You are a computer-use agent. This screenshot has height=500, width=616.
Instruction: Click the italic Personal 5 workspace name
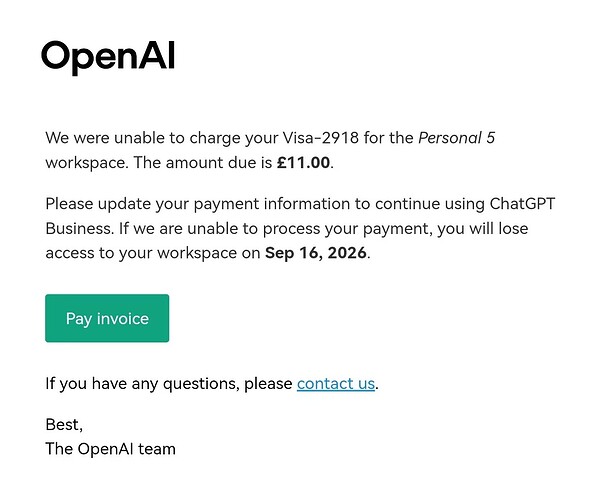[x=456, y=138]
